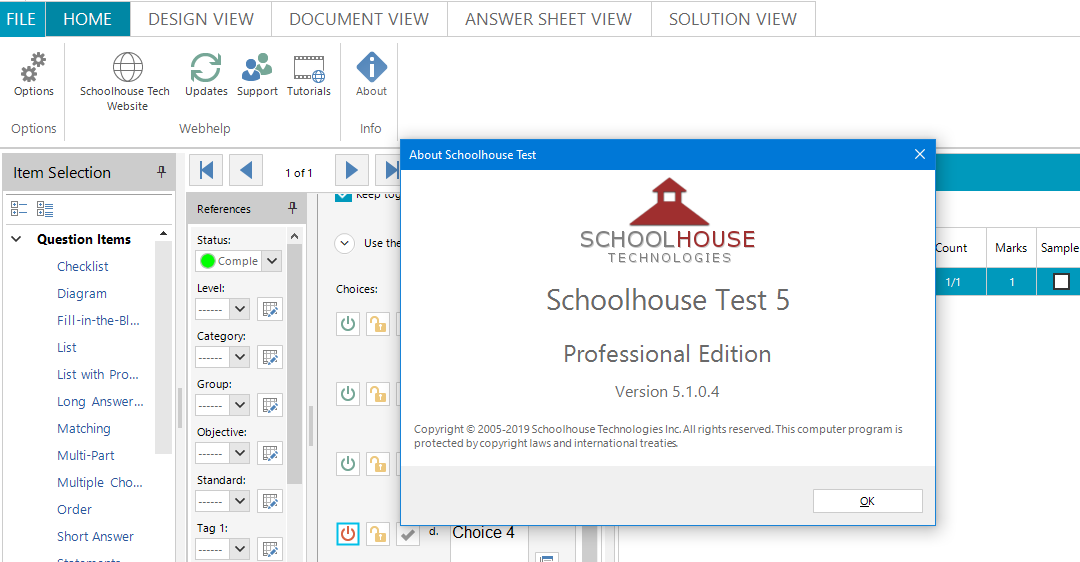Select the Order question item
The height and width of the screenshot is (562, 1080).
pyautogui.click(x=74, y=510)
